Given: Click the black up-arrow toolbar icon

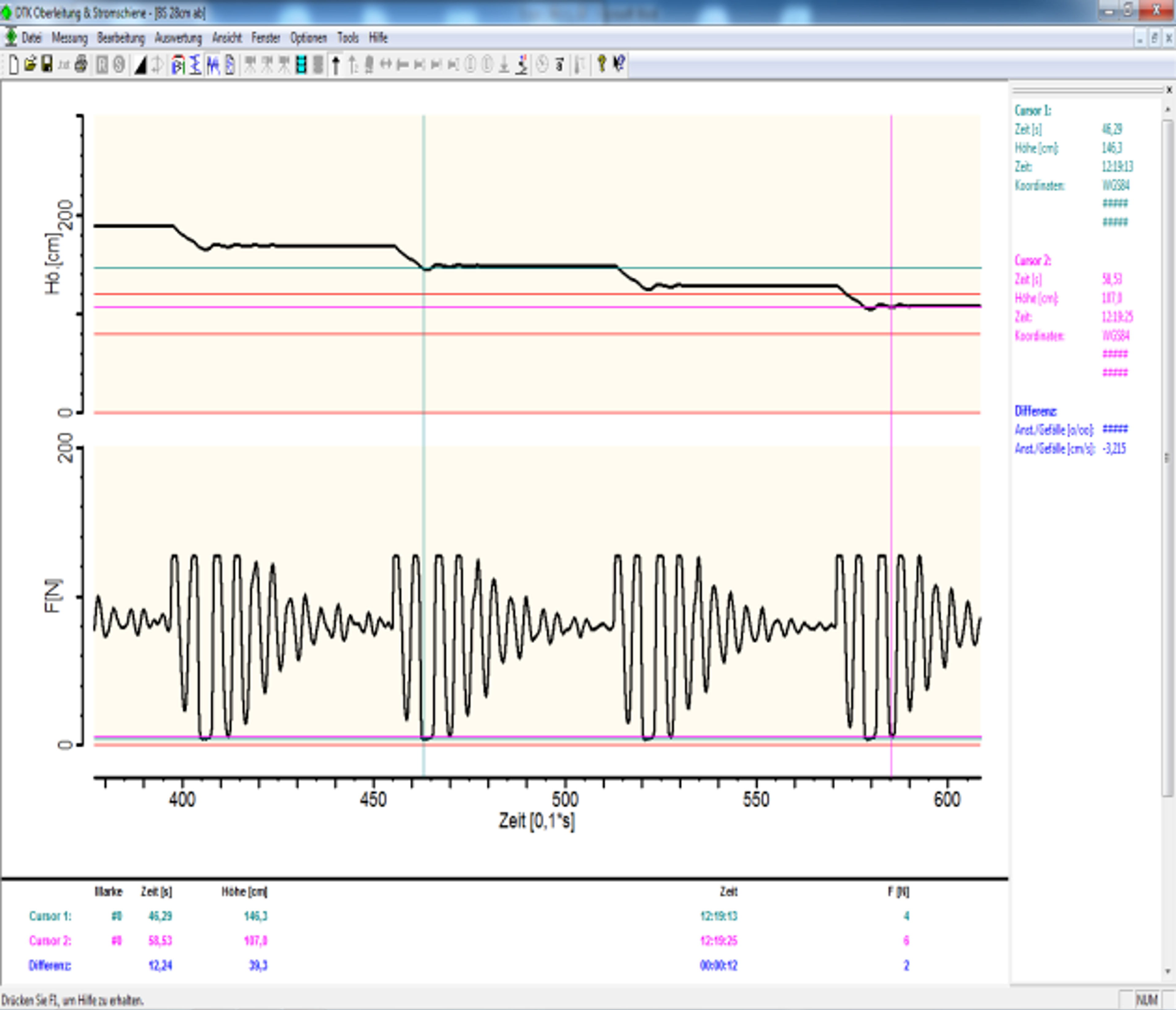Looking at the screenshot, I should pyautogui.click(x=336, y=65).
